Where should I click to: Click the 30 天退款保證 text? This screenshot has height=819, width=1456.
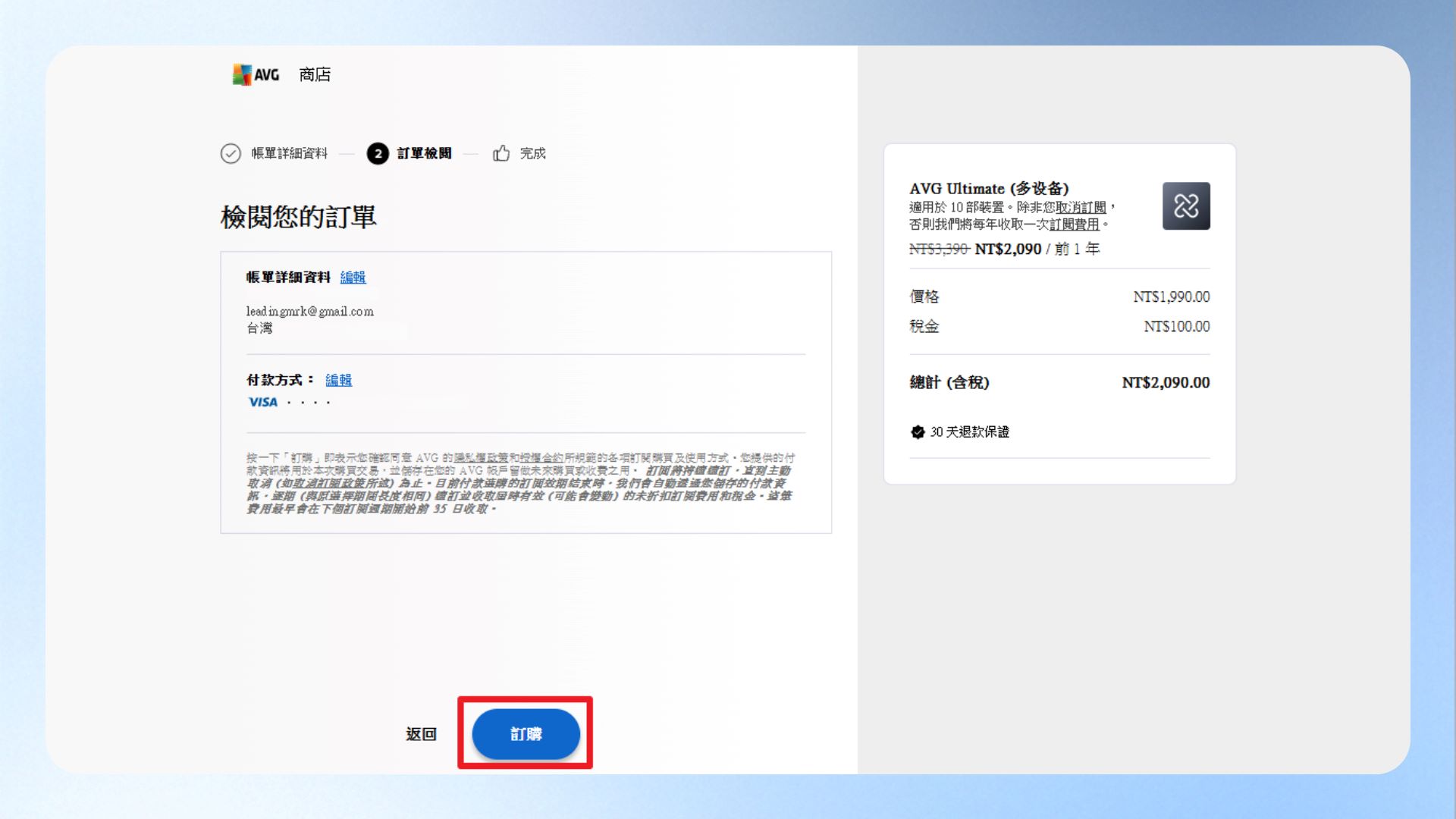click(969, 432)
